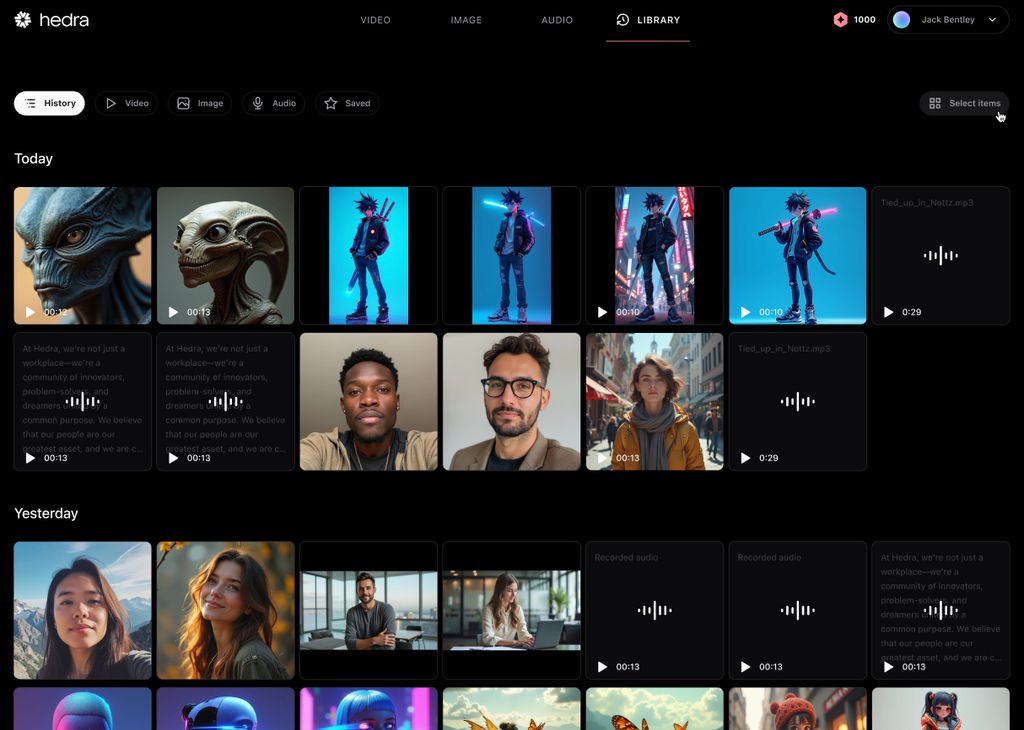Toggle the History filter

click(x=50, y=103)
